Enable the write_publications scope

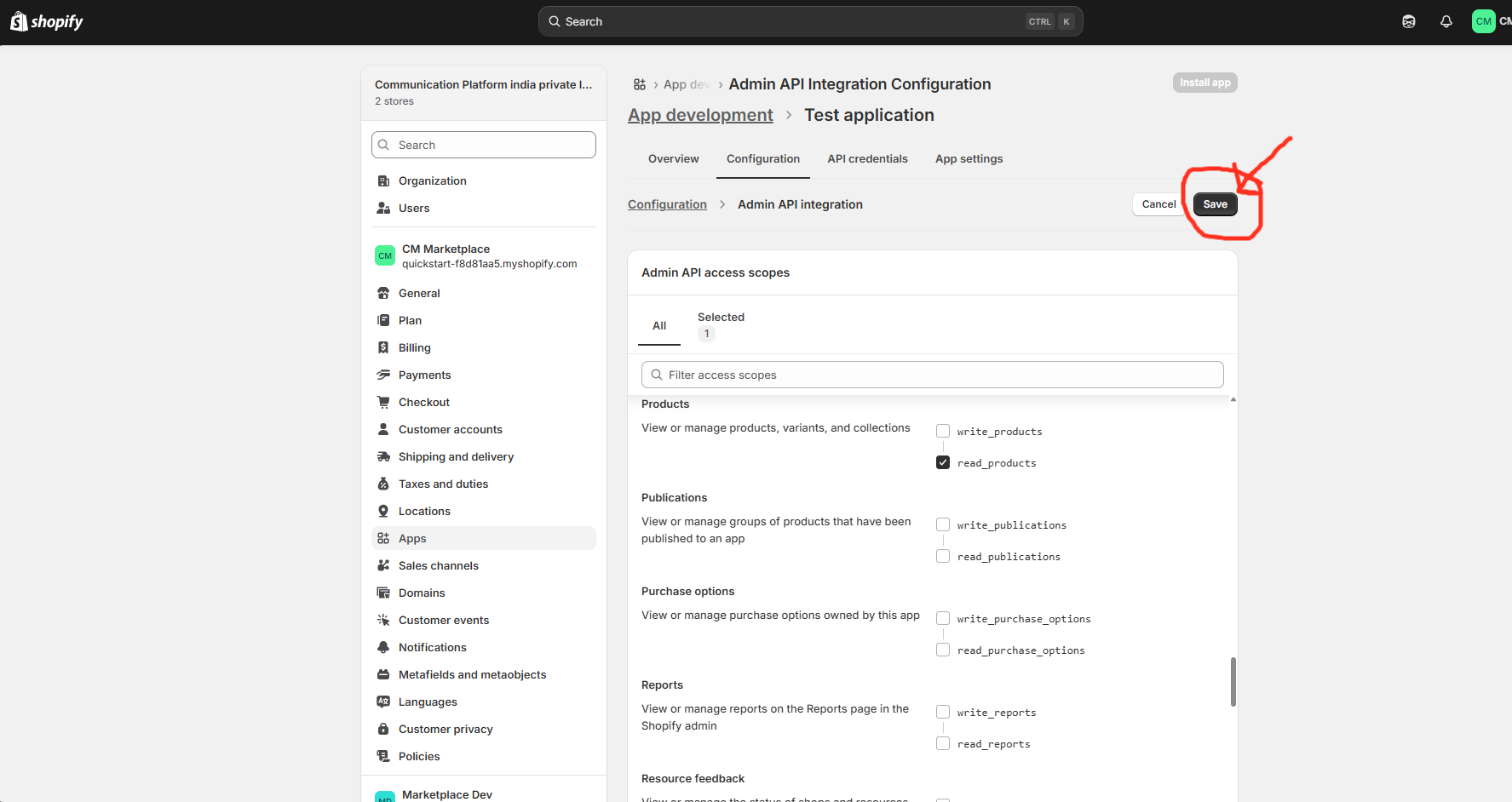pyautogui.click(x=943, y=524)
